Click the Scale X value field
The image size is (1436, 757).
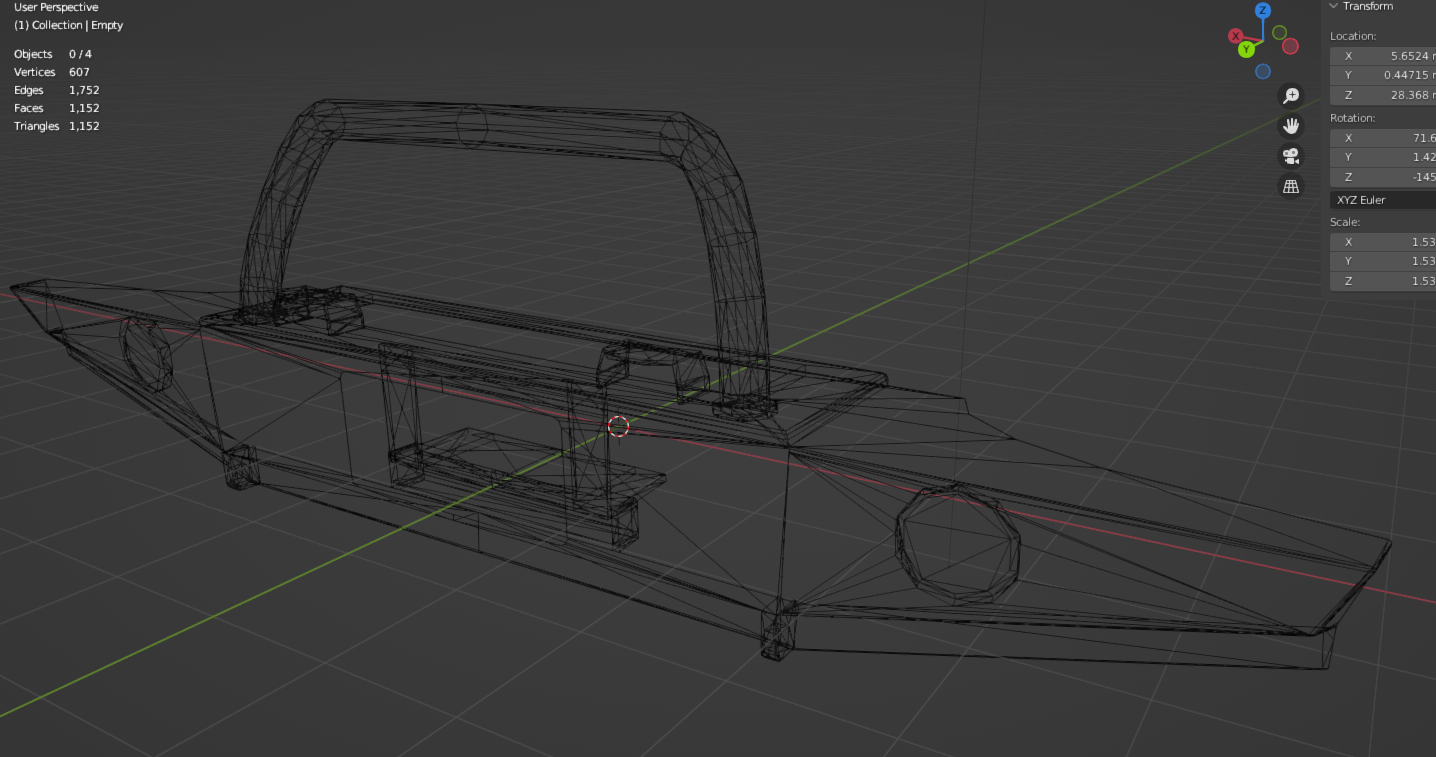pyautogui.click(x=1384, y=242)
